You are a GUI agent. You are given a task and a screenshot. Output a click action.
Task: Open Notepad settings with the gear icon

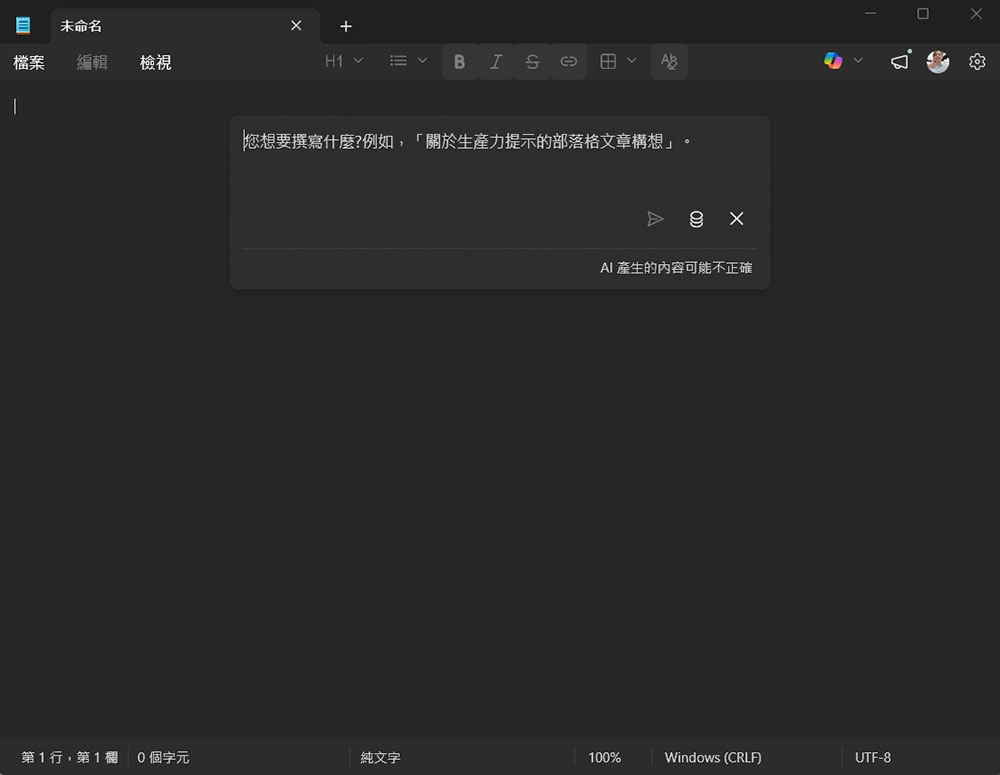tap(976, 61)
